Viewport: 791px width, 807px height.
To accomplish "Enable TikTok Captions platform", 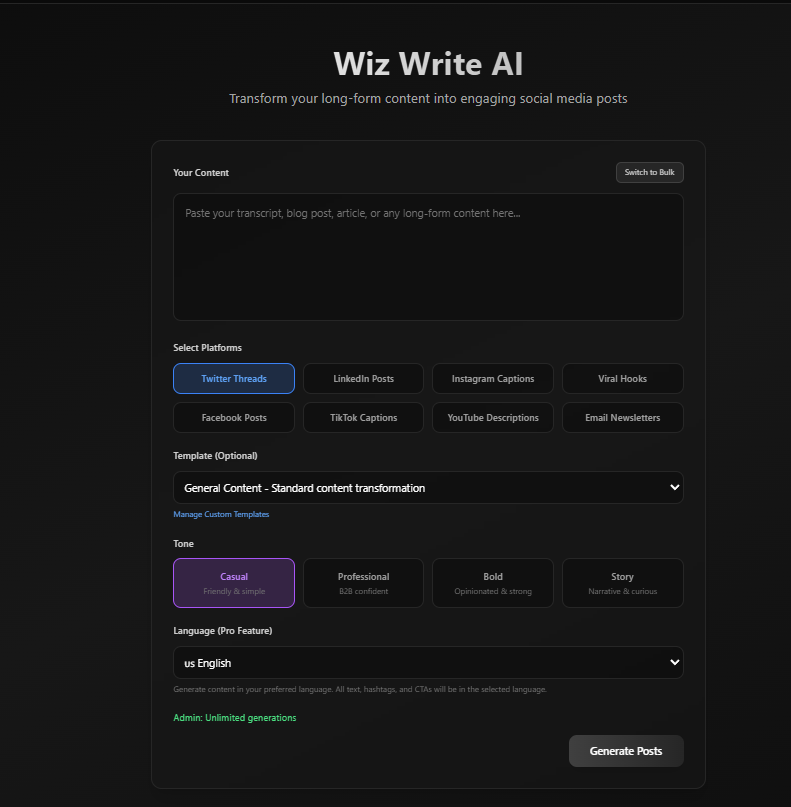I will pyautogui.click(x=363, y=418).
